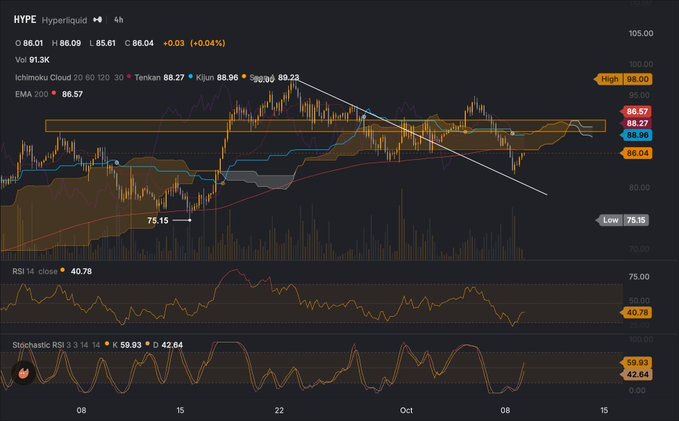This screenshot has width=679, height=421.
Task: Click the 15 date left on time axis
Action: click(180, 410)
